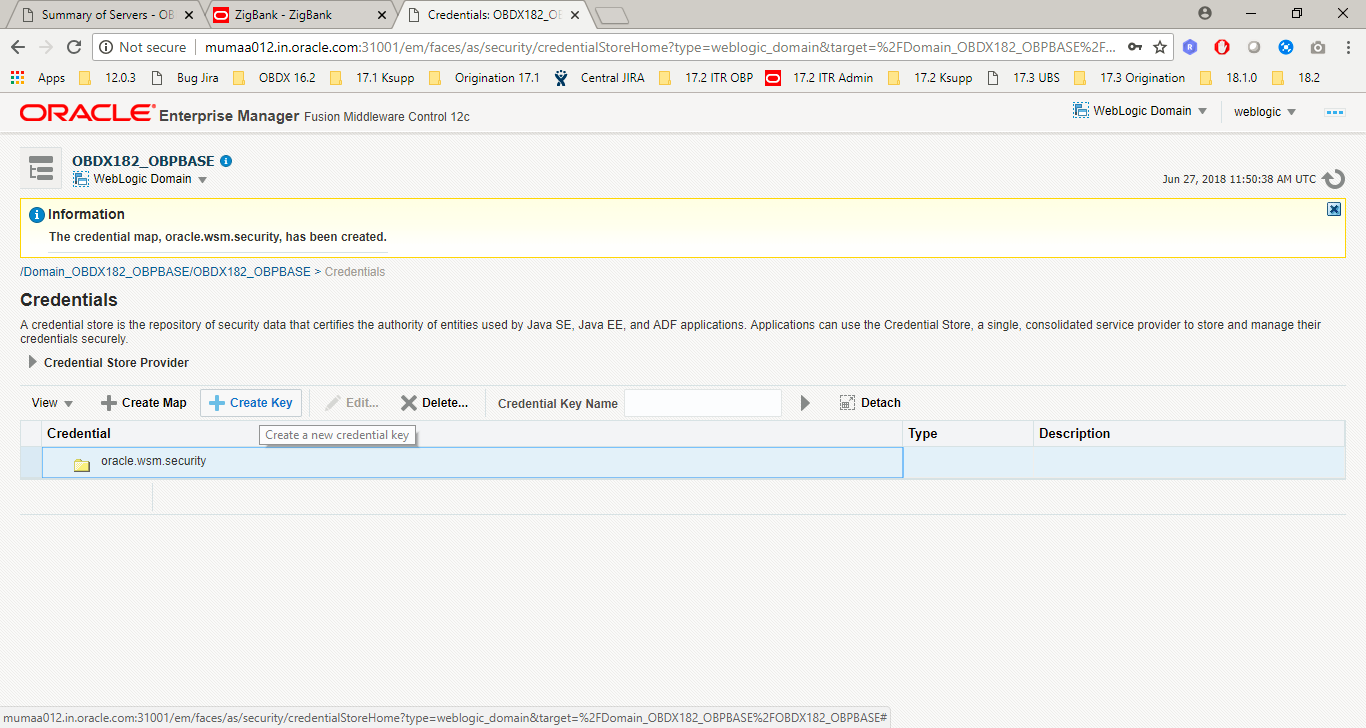
Task: Click the Detach button
Action: point(870,403)
